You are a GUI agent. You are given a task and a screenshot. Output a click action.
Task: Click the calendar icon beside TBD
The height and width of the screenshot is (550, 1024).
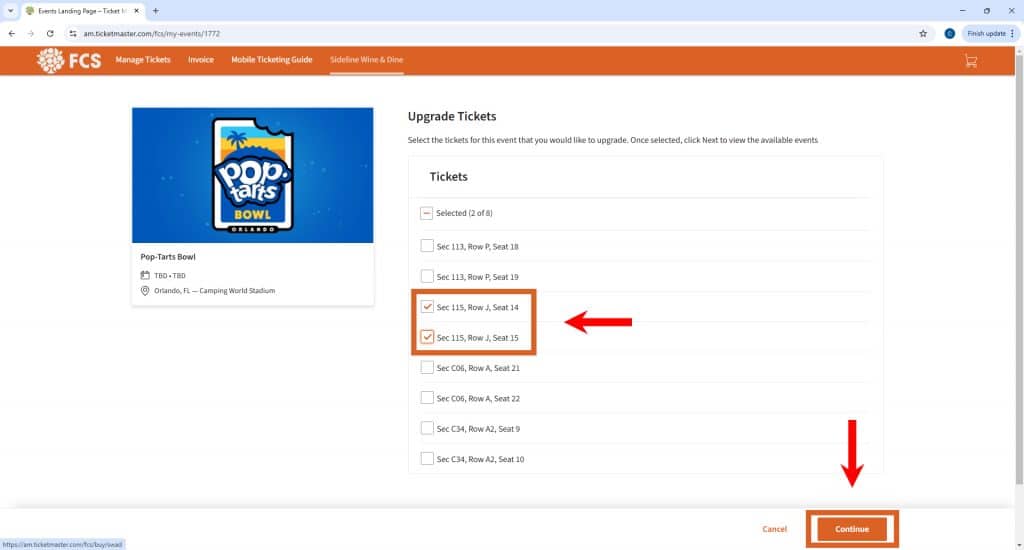click(145, 275)
